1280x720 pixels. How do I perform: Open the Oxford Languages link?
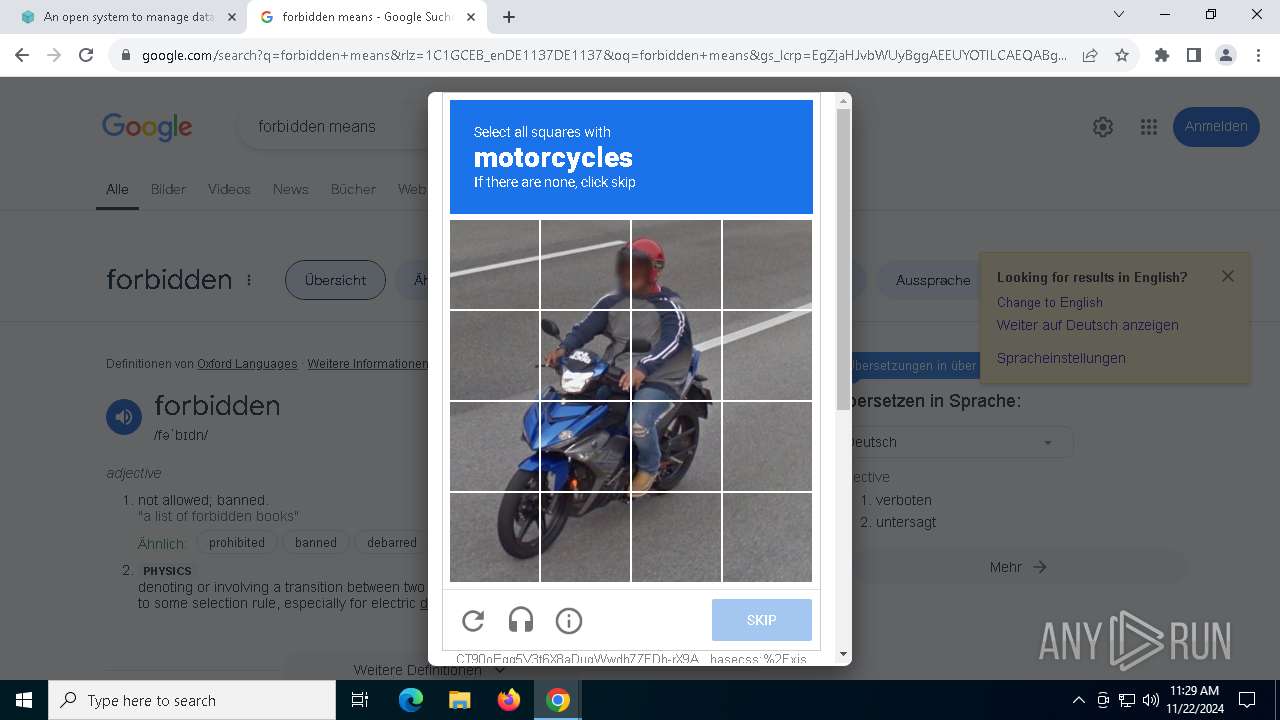click(247, 364)
